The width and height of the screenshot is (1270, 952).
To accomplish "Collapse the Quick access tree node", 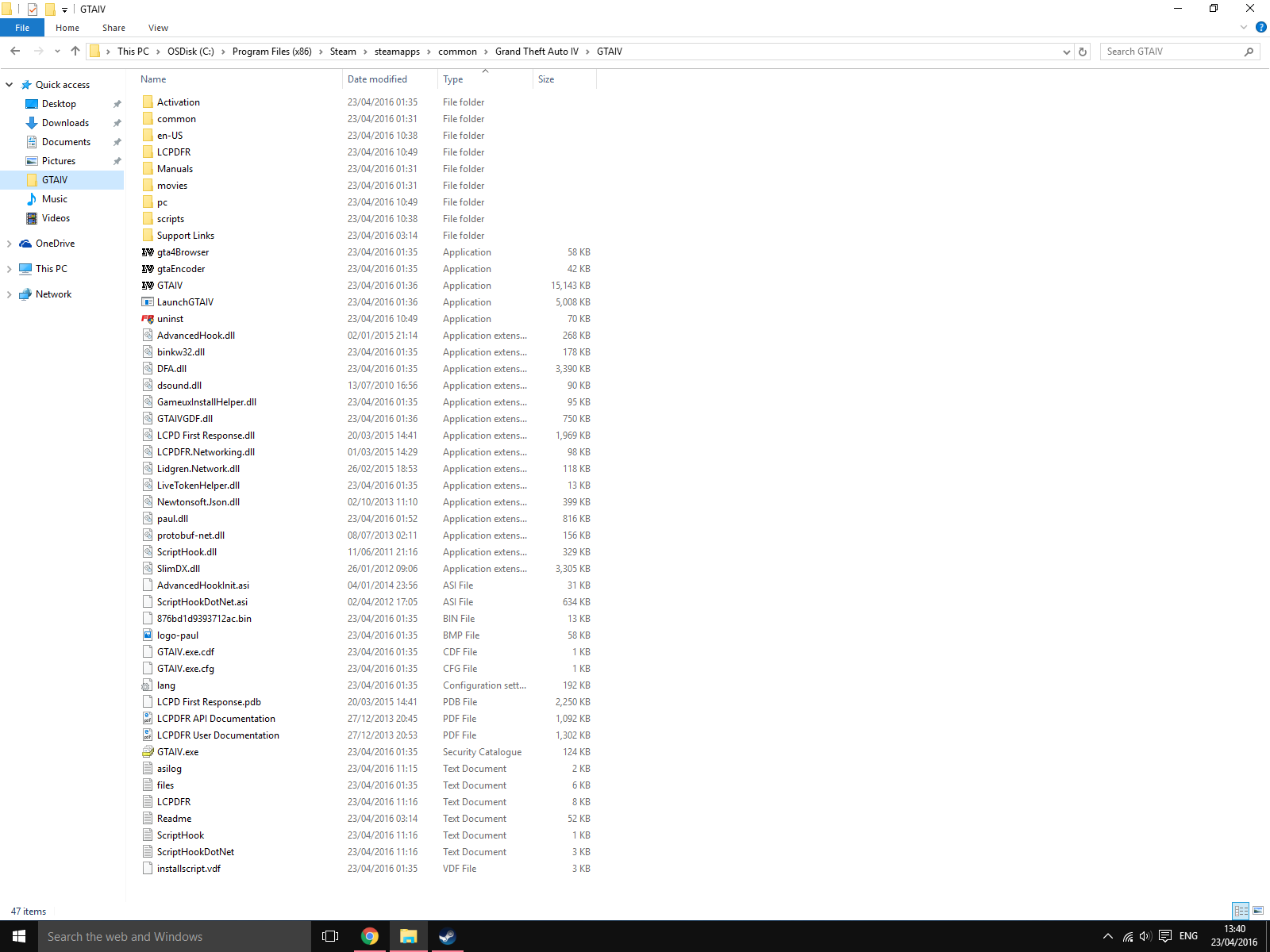I will pyautogui.click(x=10, y=85).
